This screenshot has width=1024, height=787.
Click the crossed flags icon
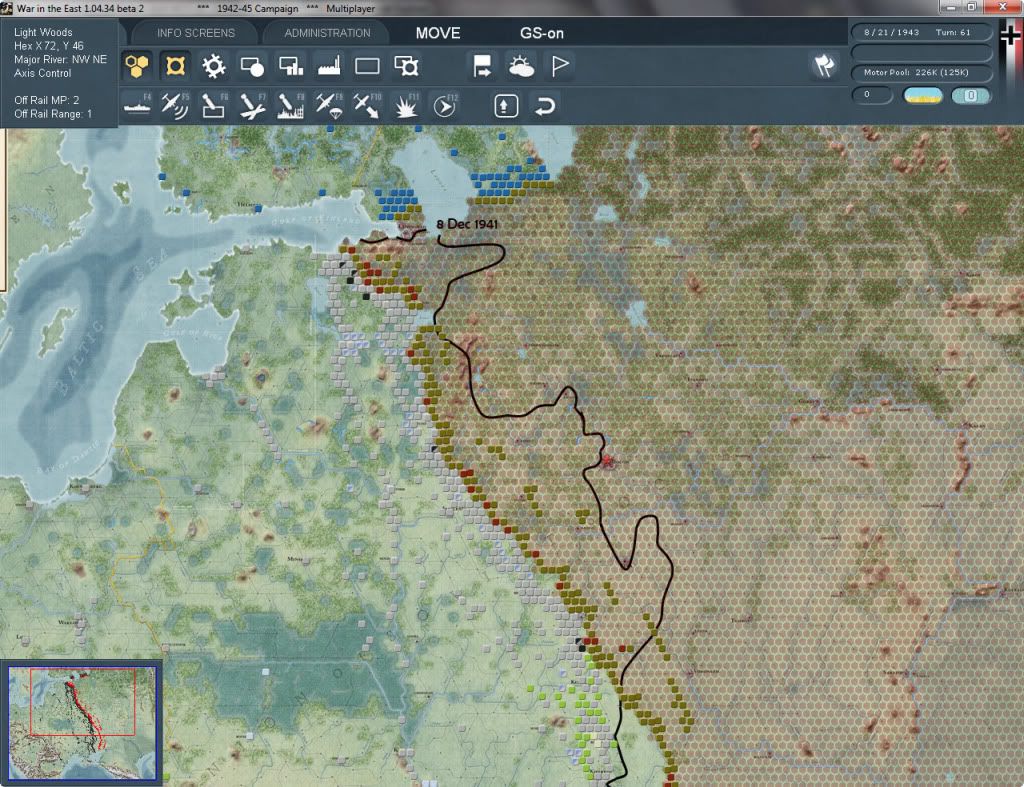[x=824, y=65]
